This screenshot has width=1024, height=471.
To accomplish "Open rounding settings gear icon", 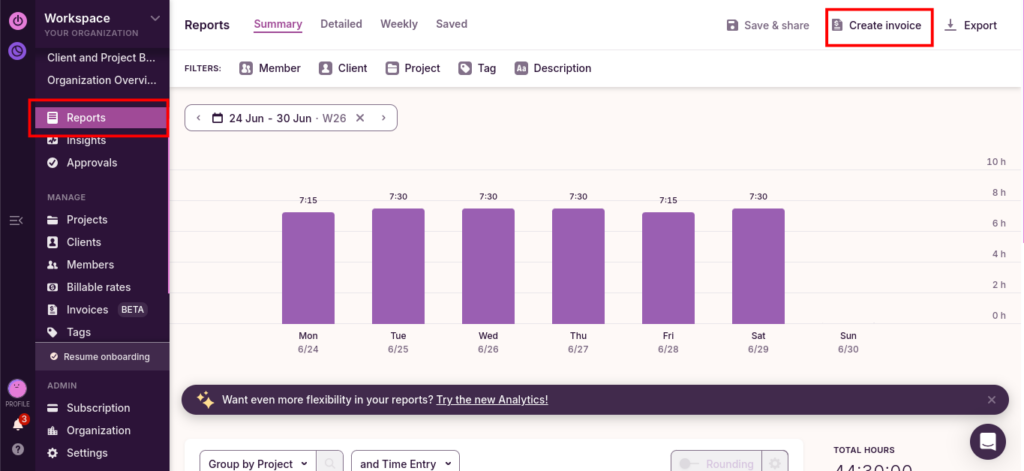I will pos(775,463).
